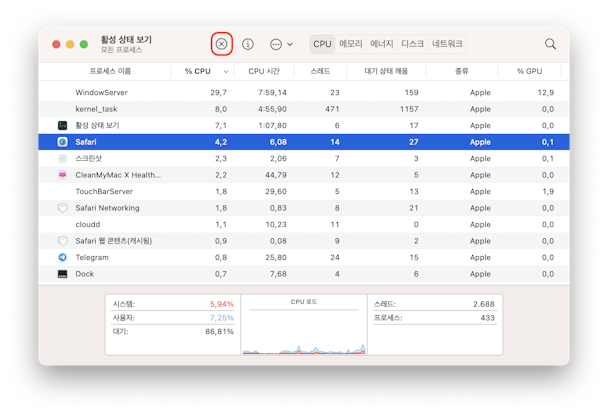
Task: Select the WindowServer process row
Action: click(304, 92)
